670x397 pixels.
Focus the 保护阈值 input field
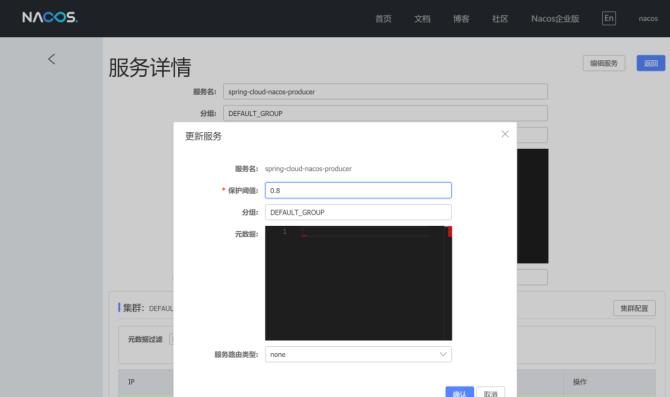pyautogui.click(x=358, y=190)
